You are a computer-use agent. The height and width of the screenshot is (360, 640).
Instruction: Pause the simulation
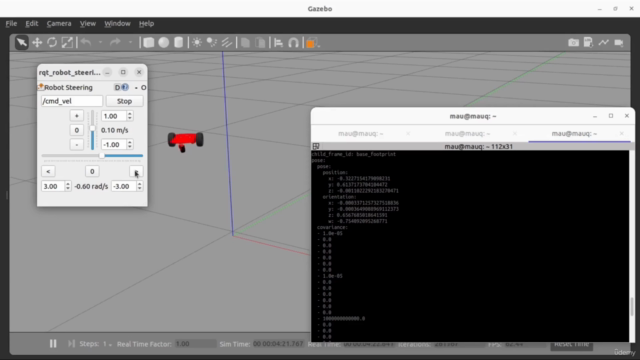click(x=53, y=344)
